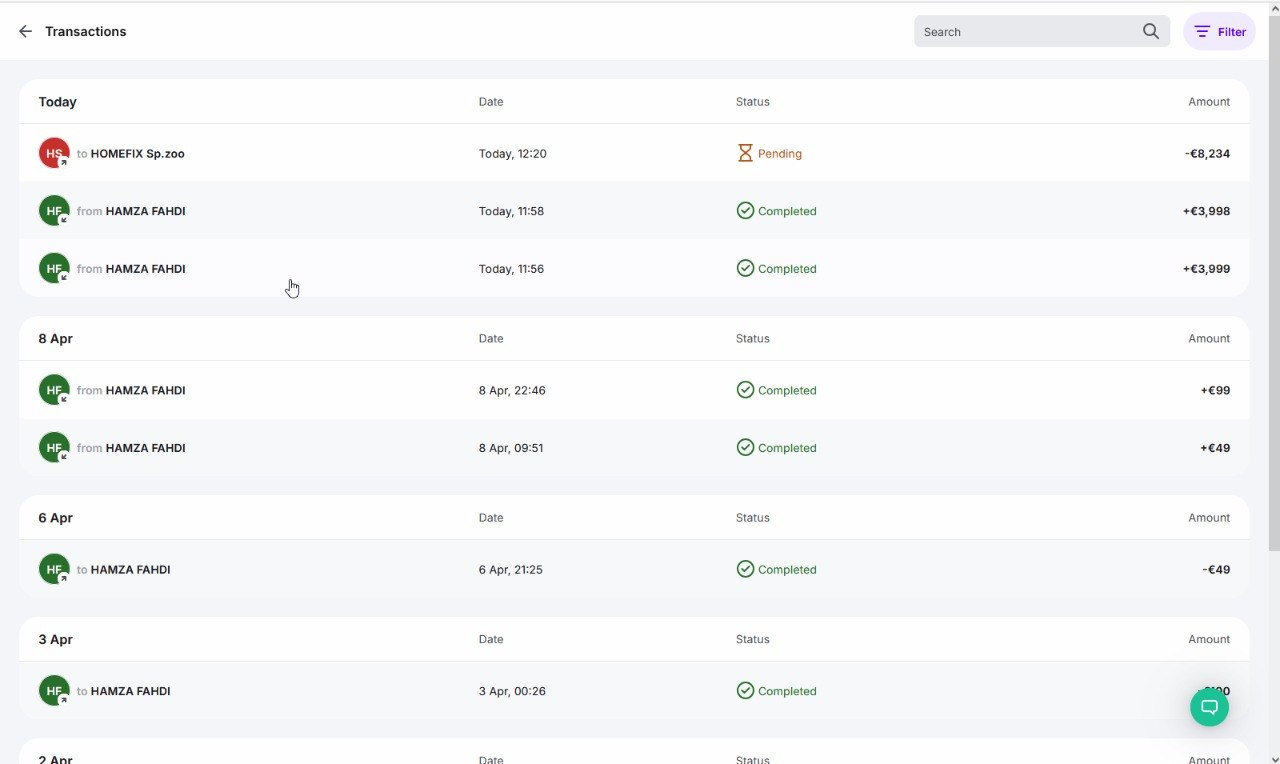Click the HF avatar on the +€3,998 transaction
The height and width of the screenshot is (764, 1280).
[54, 211]
